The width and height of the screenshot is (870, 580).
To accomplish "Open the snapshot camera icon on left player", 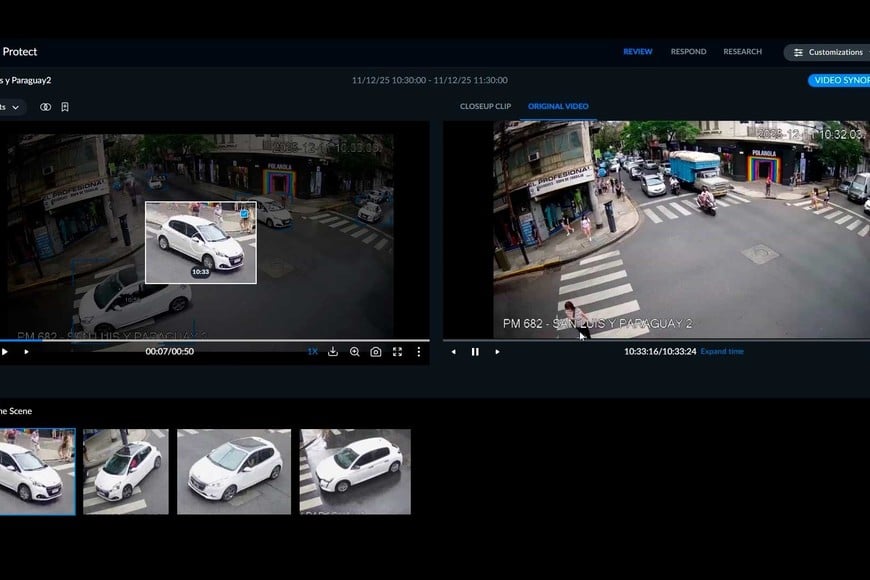I will click(375, 352).
